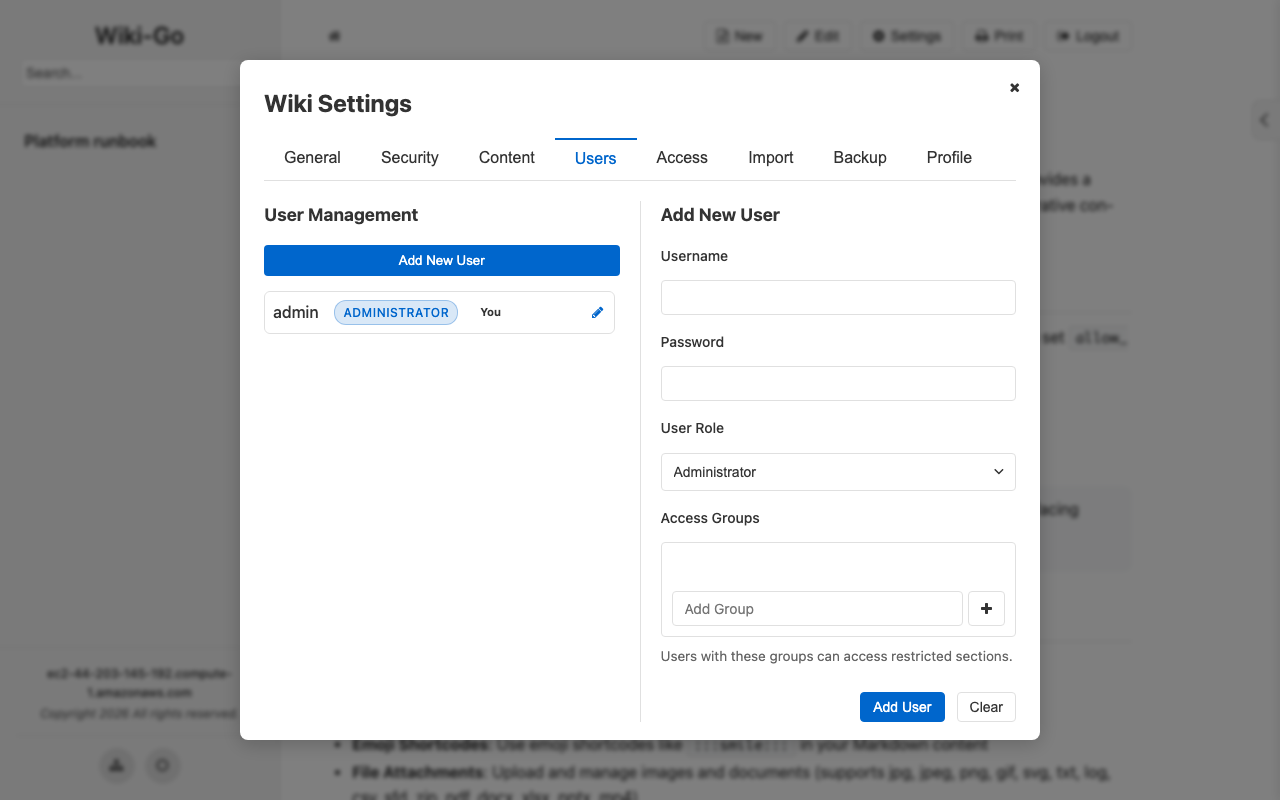Click the Add Group text field

point(817,608)
